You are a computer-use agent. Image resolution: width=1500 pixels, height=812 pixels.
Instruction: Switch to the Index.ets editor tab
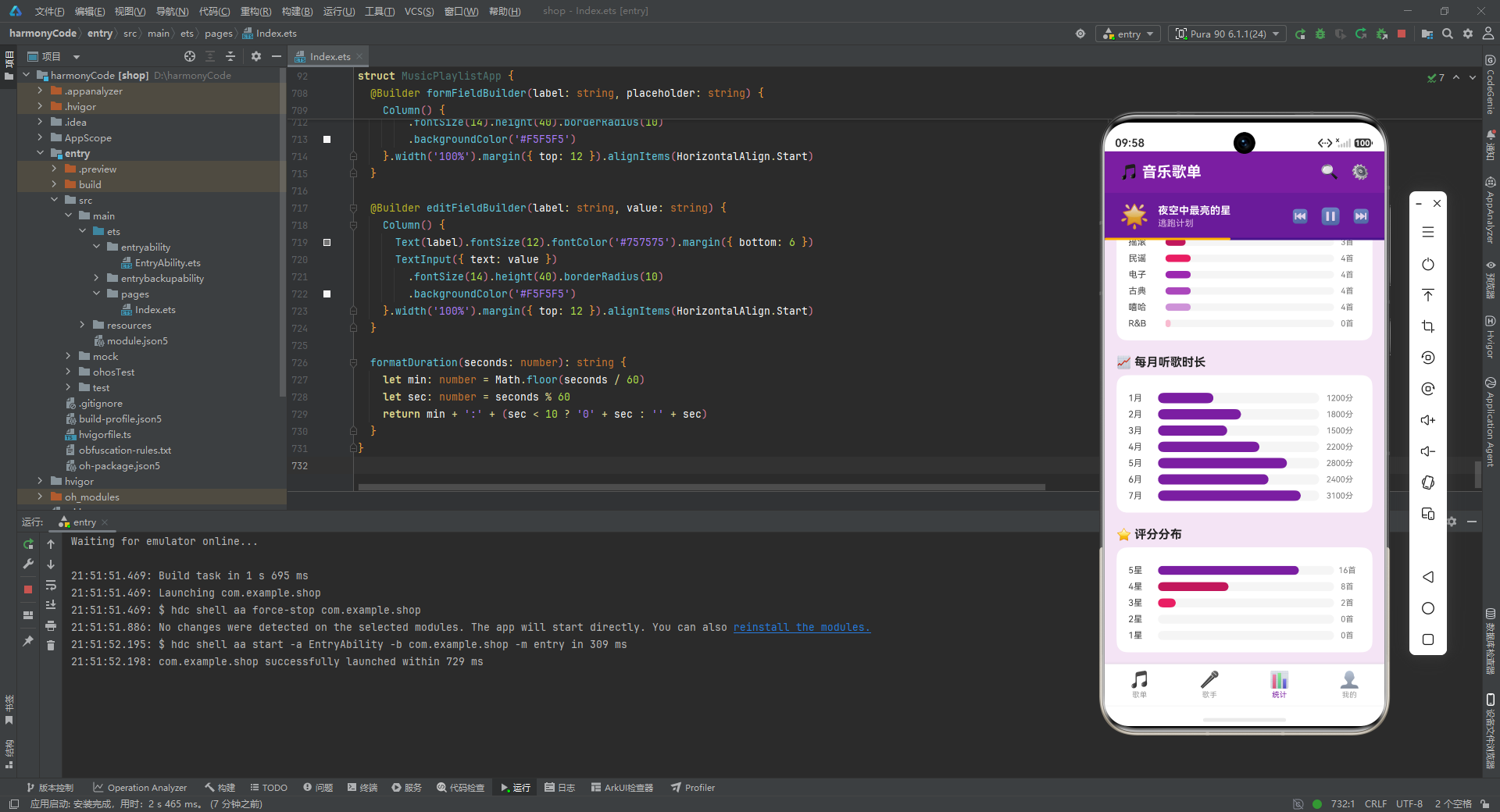330,56
